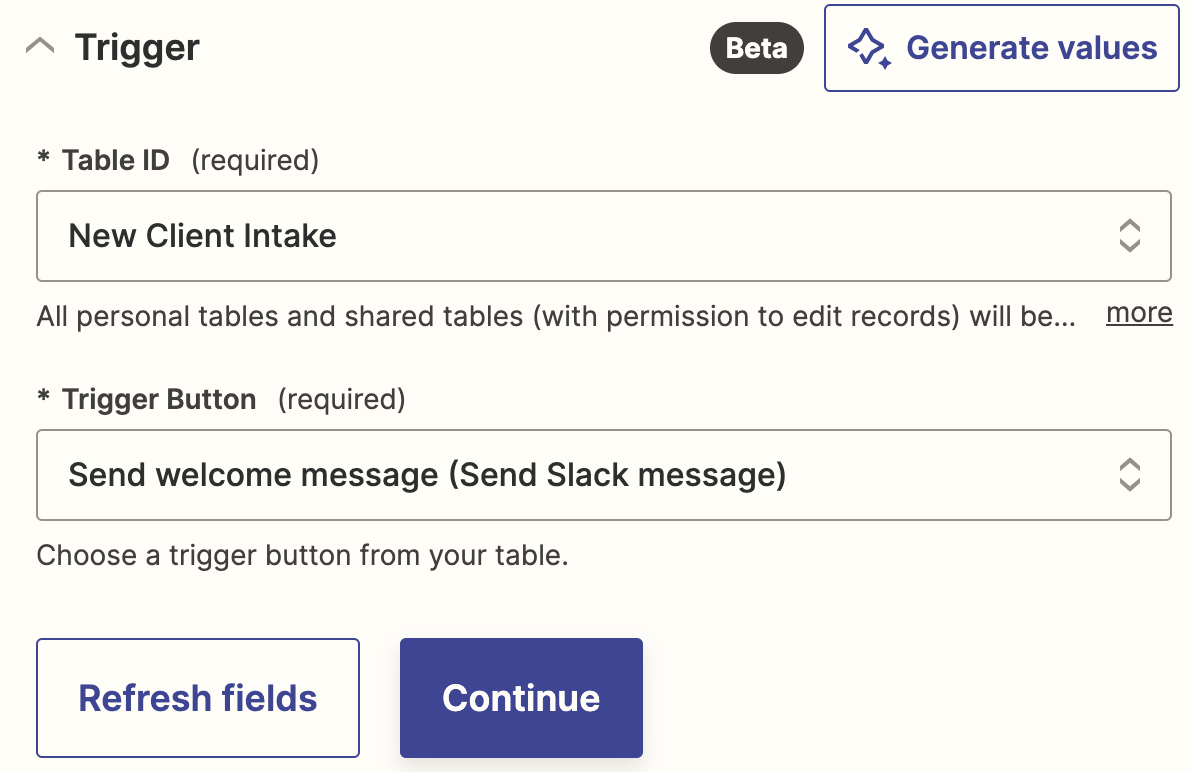The width and height of the screenshot is (1192, 772).
Task: Click the asterisk beside Trigger Button
Action: (43, 400)
